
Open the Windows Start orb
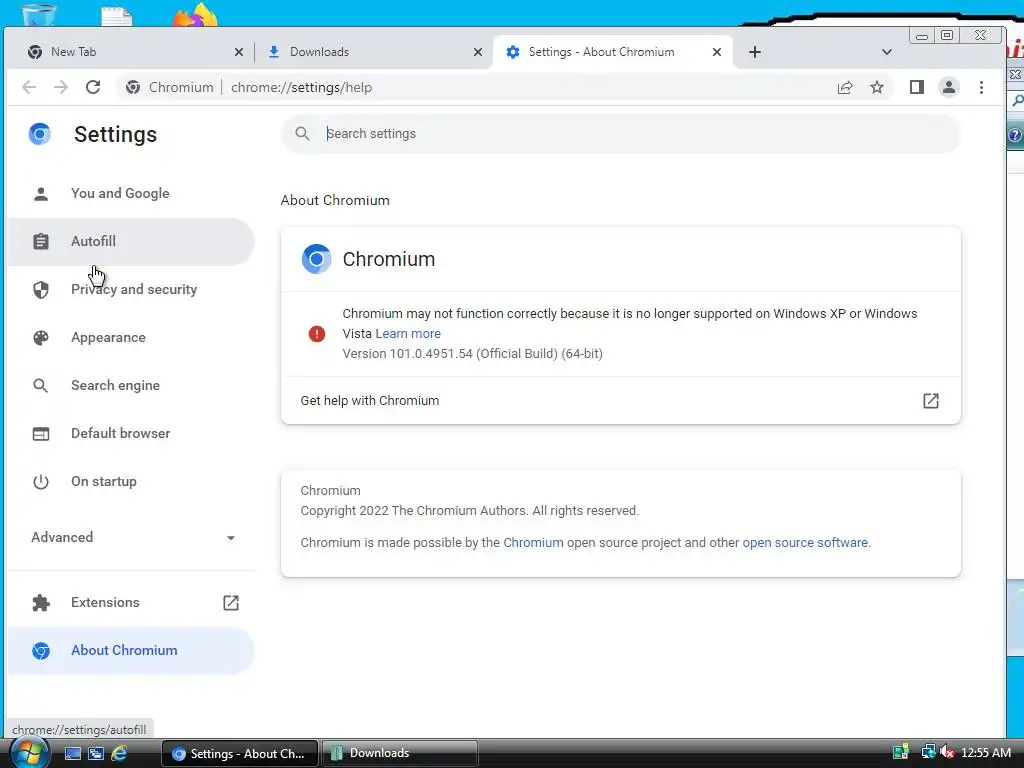(x=29, y=753)
